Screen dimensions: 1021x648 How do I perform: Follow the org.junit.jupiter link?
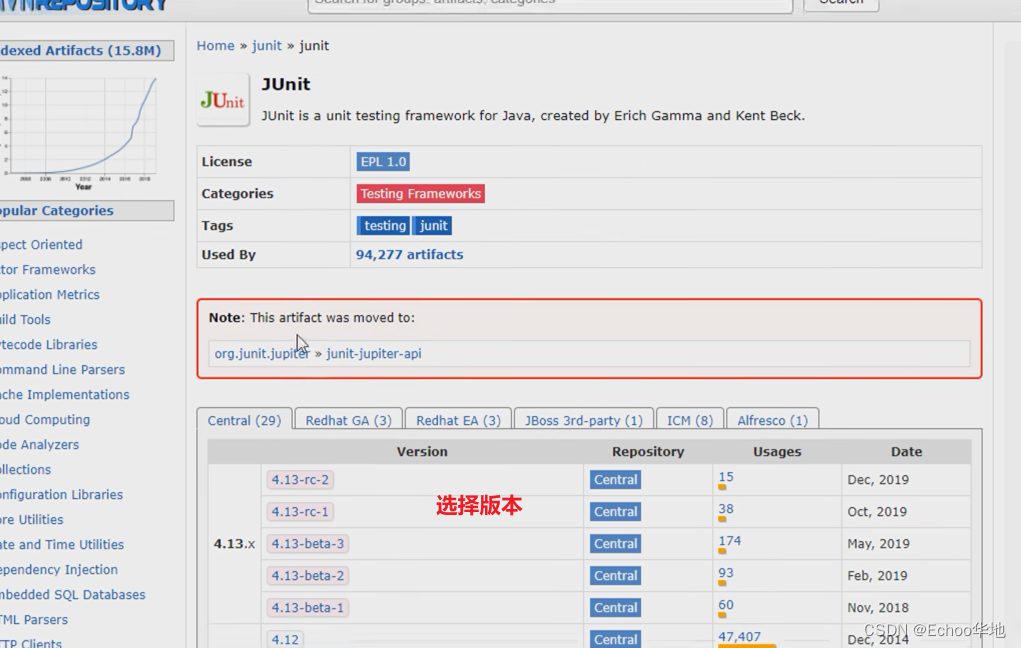262,354
